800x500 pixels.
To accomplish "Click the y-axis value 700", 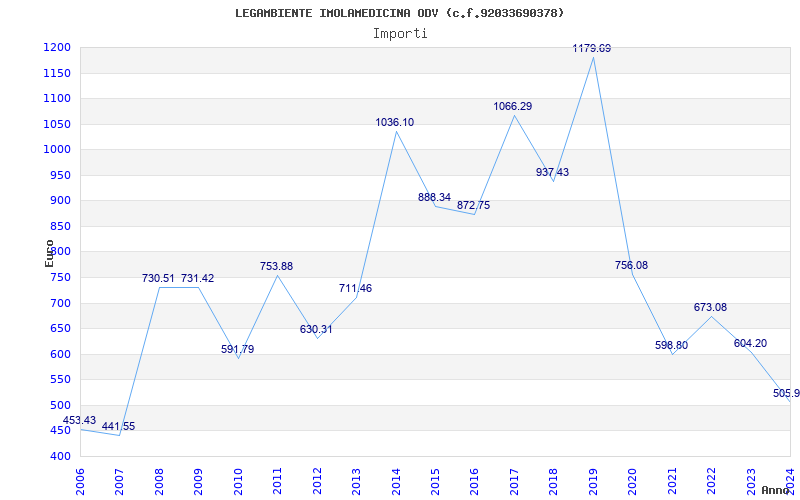I will pos(60,303).
